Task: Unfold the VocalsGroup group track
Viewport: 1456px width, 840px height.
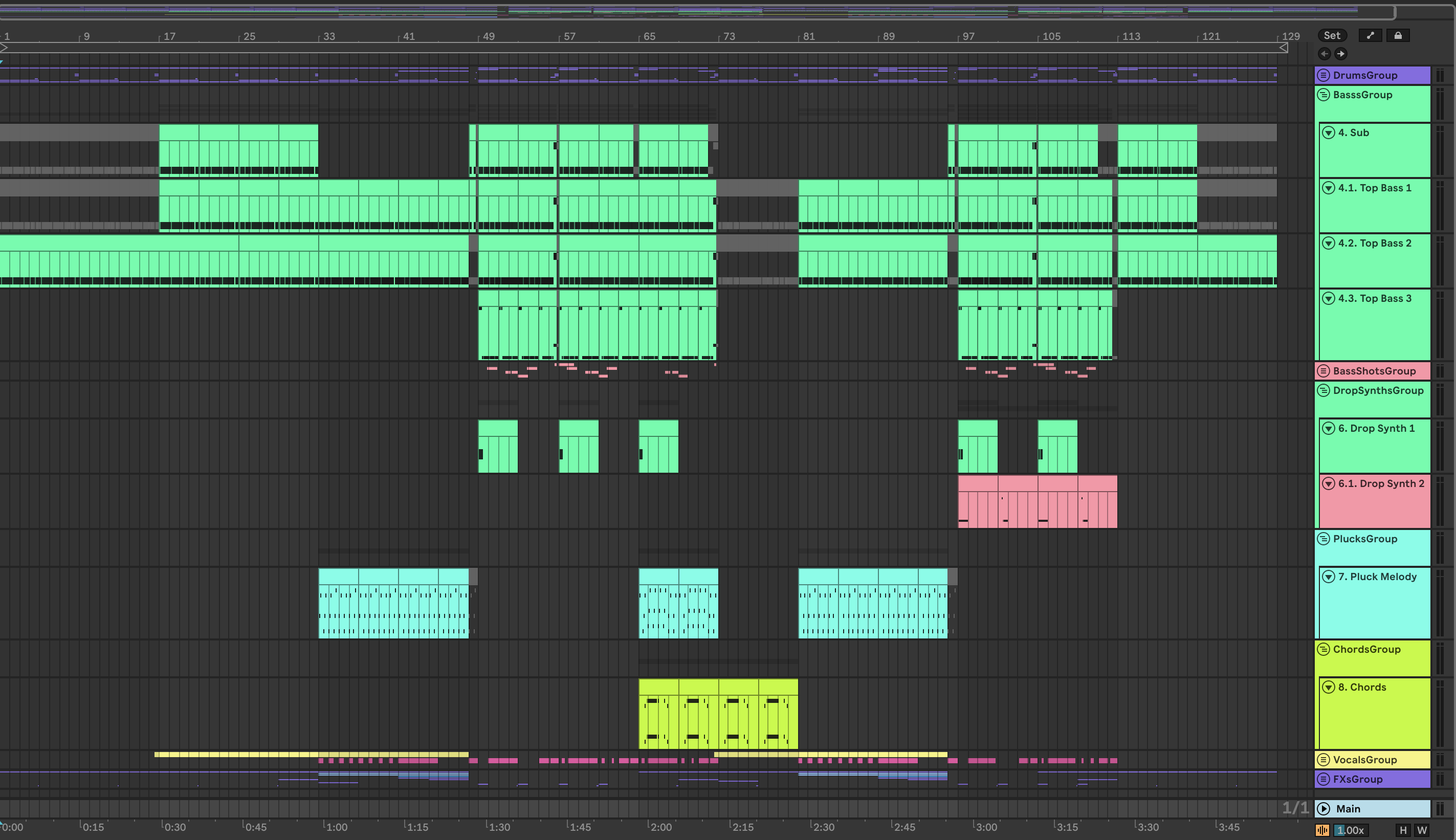Action: pos(1324,760)
